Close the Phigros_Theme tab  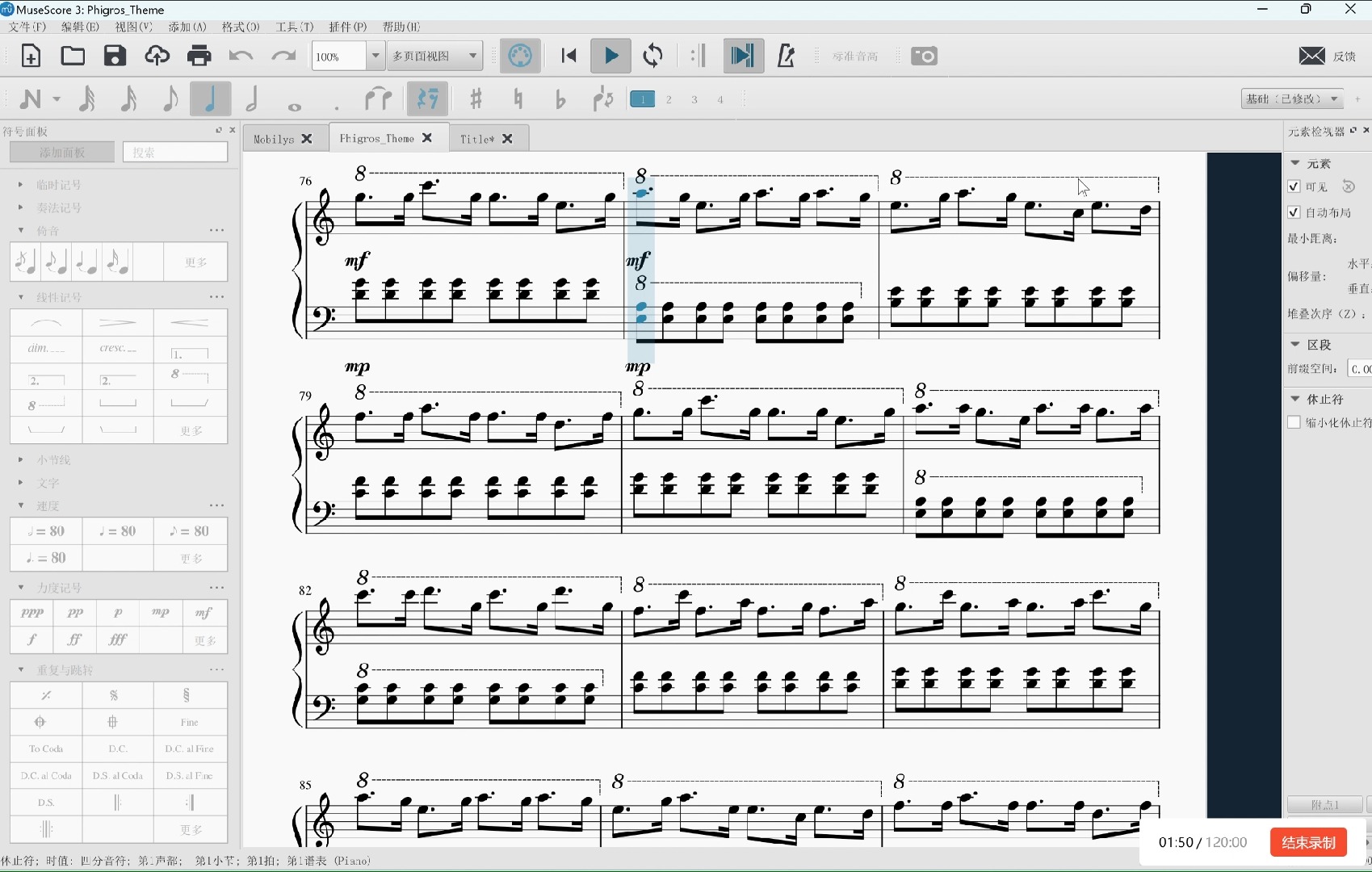point(427,138)
